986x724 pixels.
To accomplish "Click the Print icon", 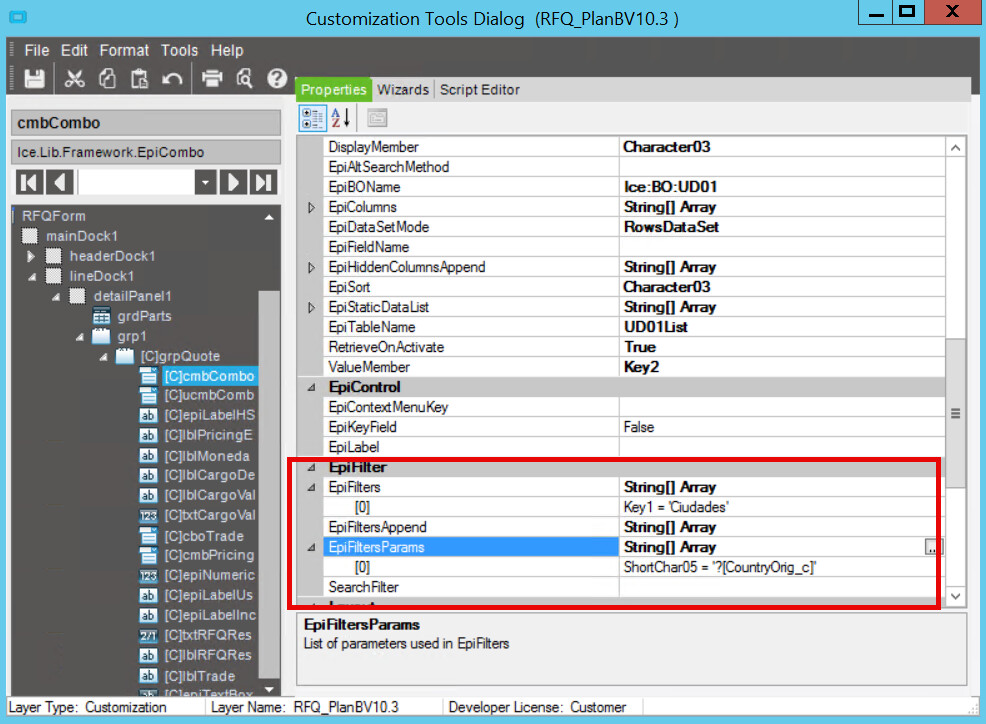I will click(x=212, y=79).
